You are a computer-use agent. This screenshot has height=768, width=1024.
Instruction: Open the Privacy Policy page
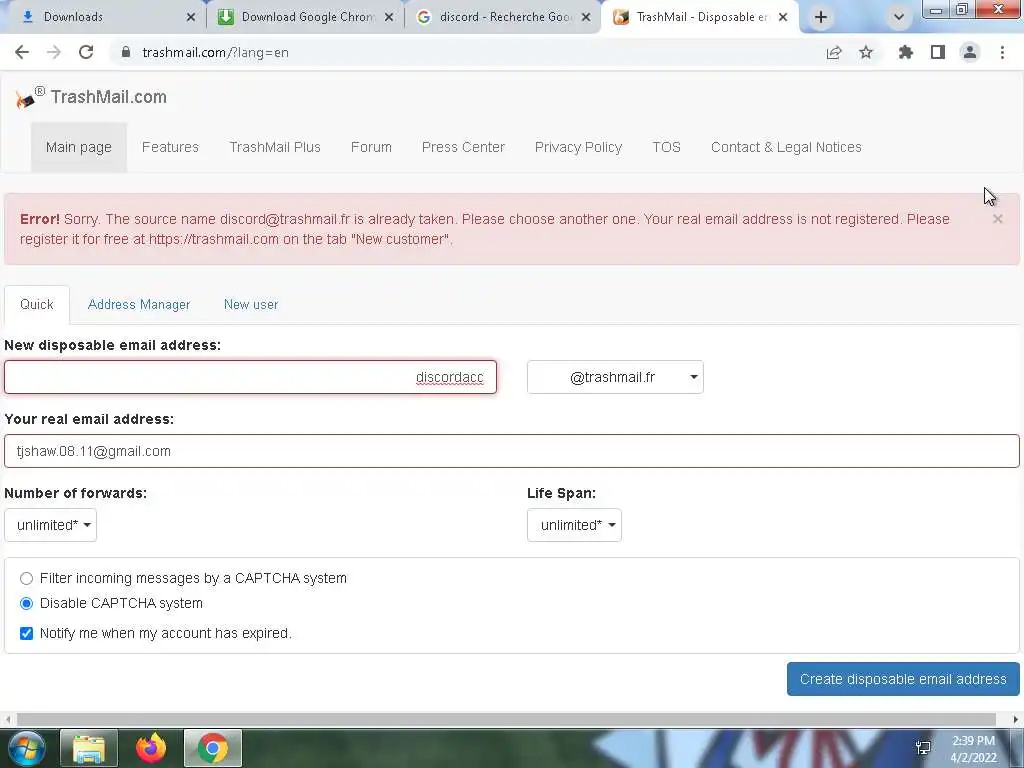point(578,147)
